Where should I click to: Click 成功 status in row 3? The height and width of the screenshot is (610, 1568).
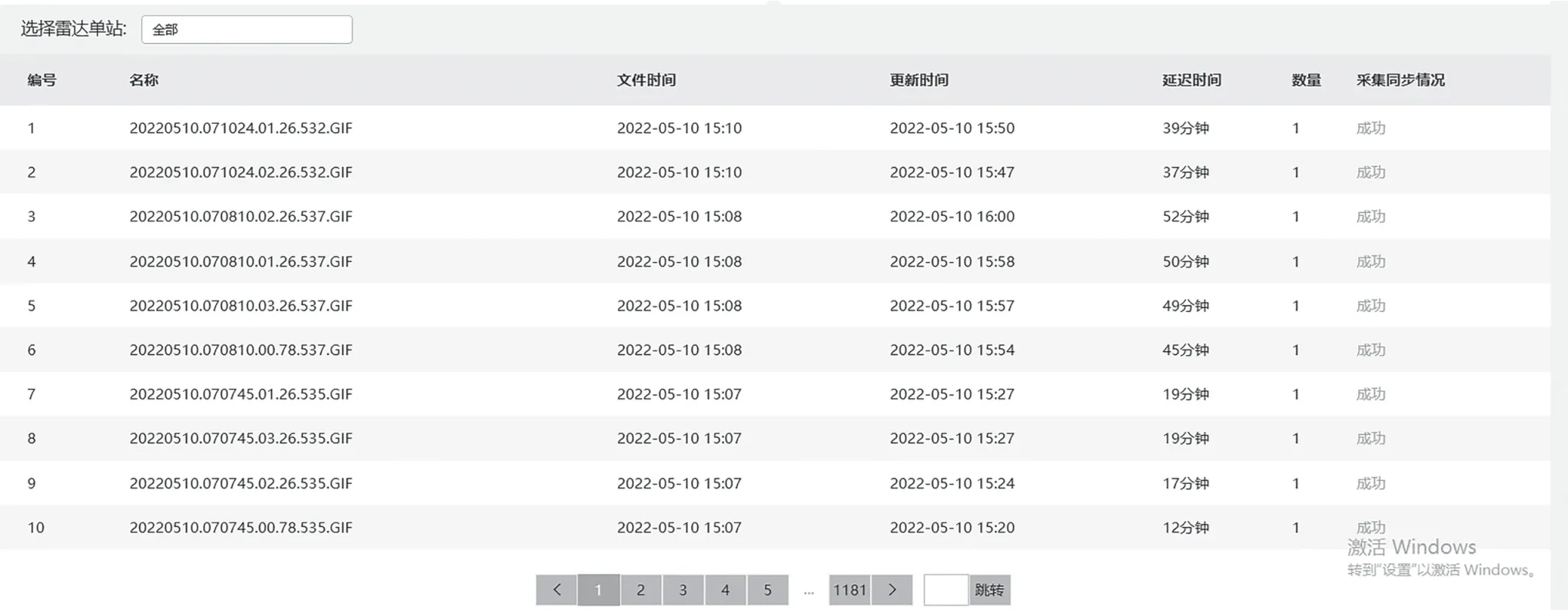[1370, 217]
